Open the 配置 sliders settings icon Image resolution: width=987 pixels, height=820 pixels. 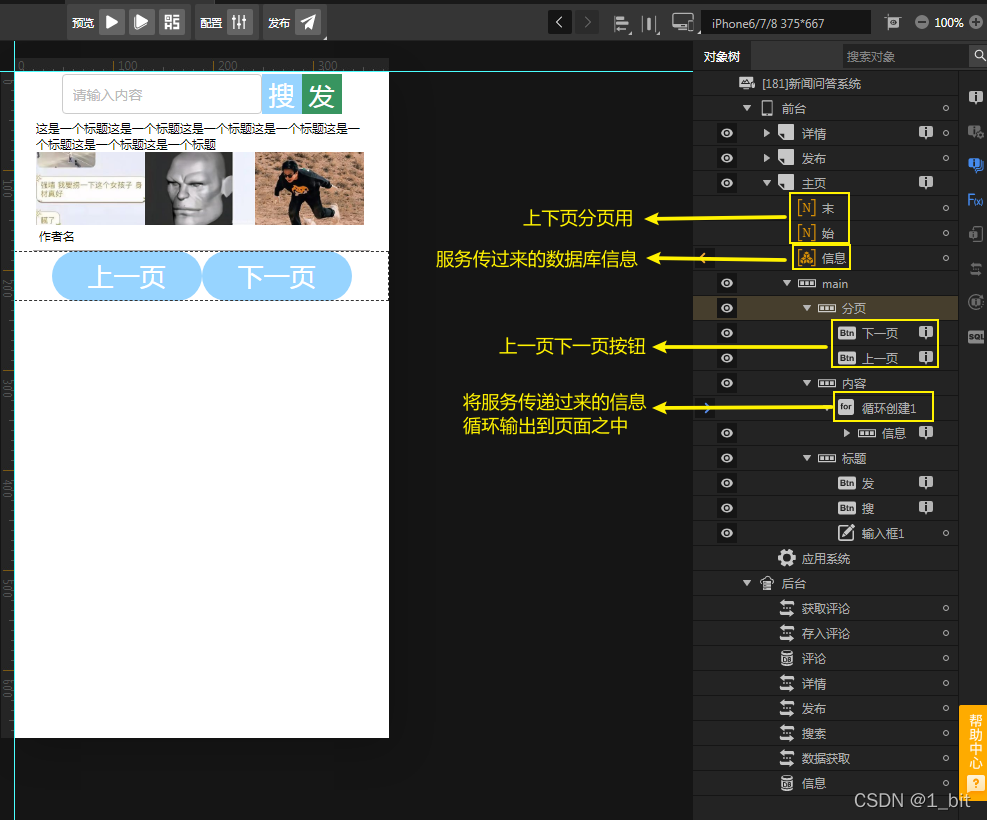tap(240, 23)
